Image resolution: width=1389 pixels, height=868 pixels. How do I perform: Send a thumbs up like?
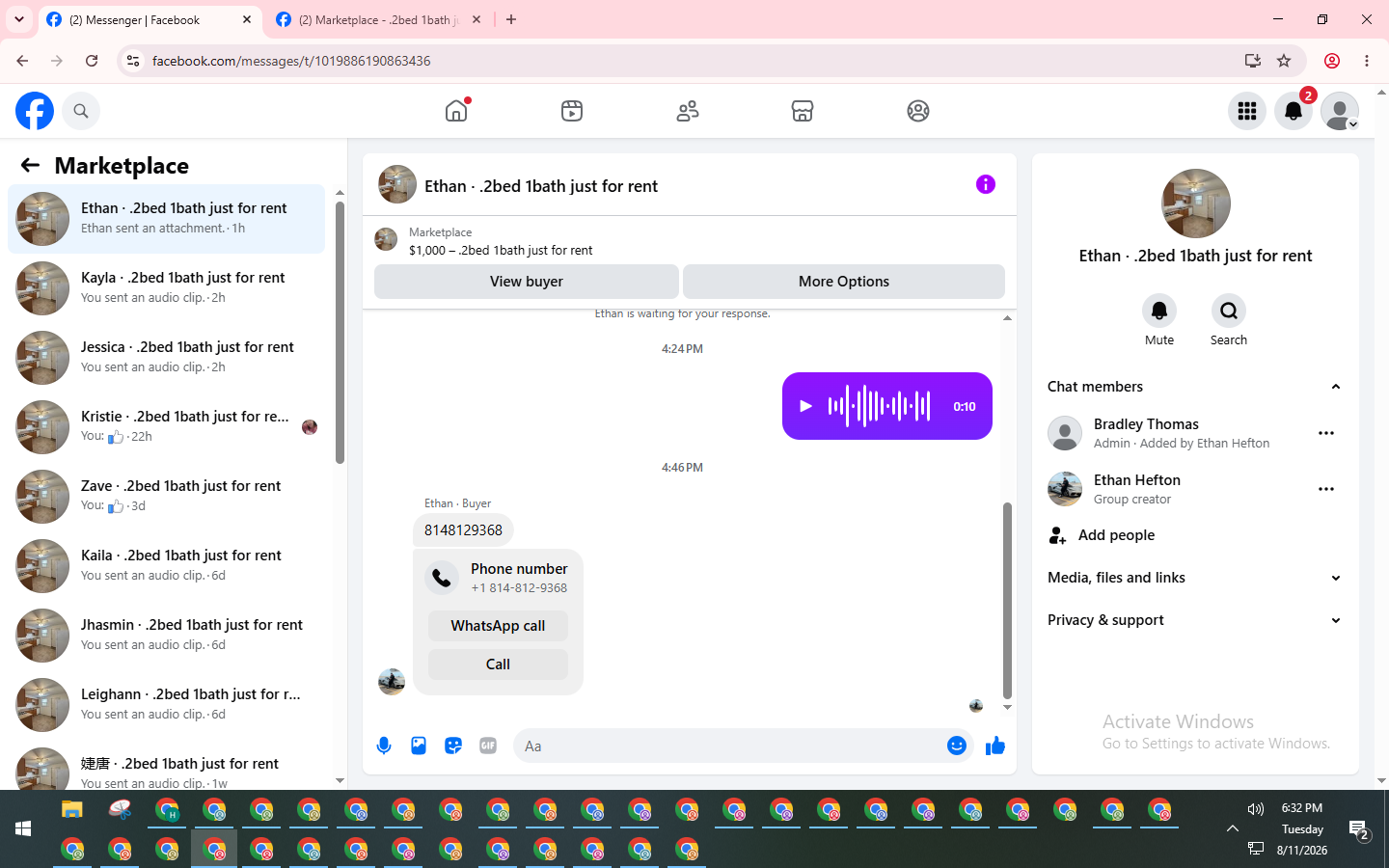pos(995,746)
